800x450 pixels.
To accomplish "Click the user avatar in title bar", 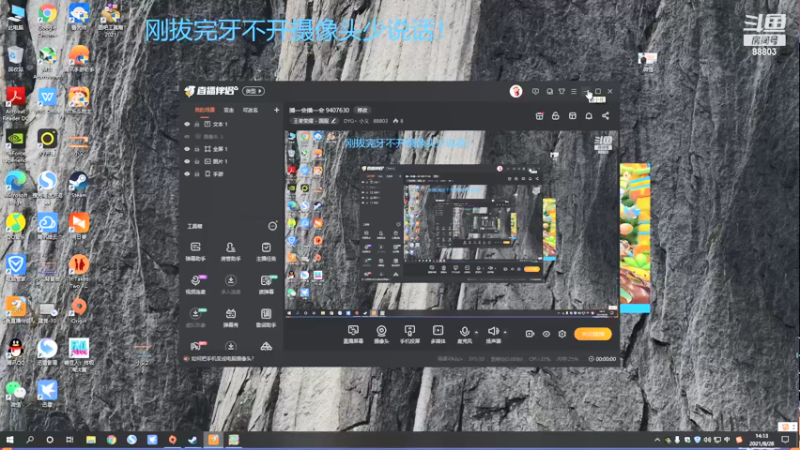I will click(x=516, y=91).
